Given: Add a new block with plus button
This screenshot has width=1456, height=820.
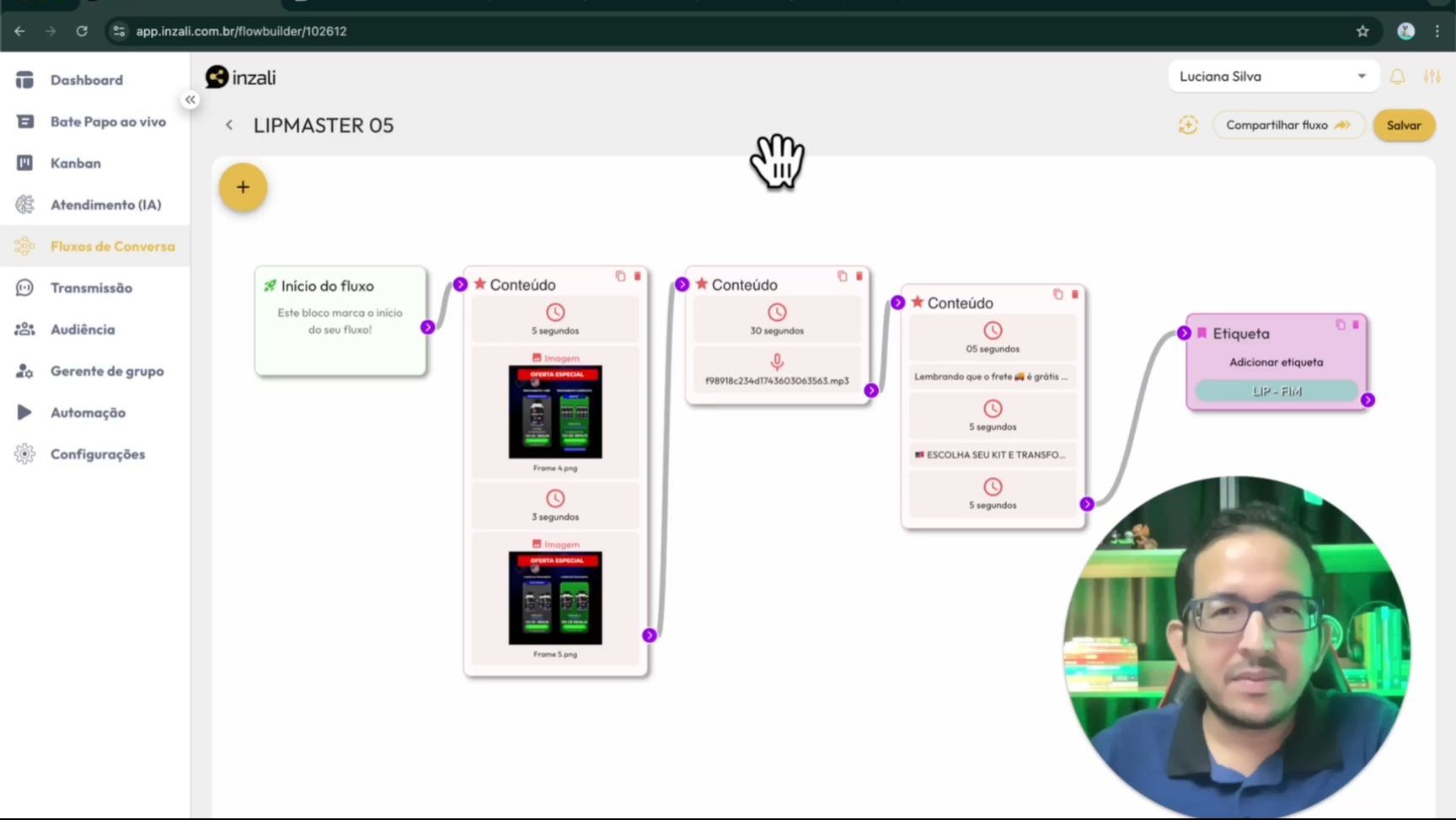Looking at the screenshot, I should pyautogui.click(x=243, y=187).
